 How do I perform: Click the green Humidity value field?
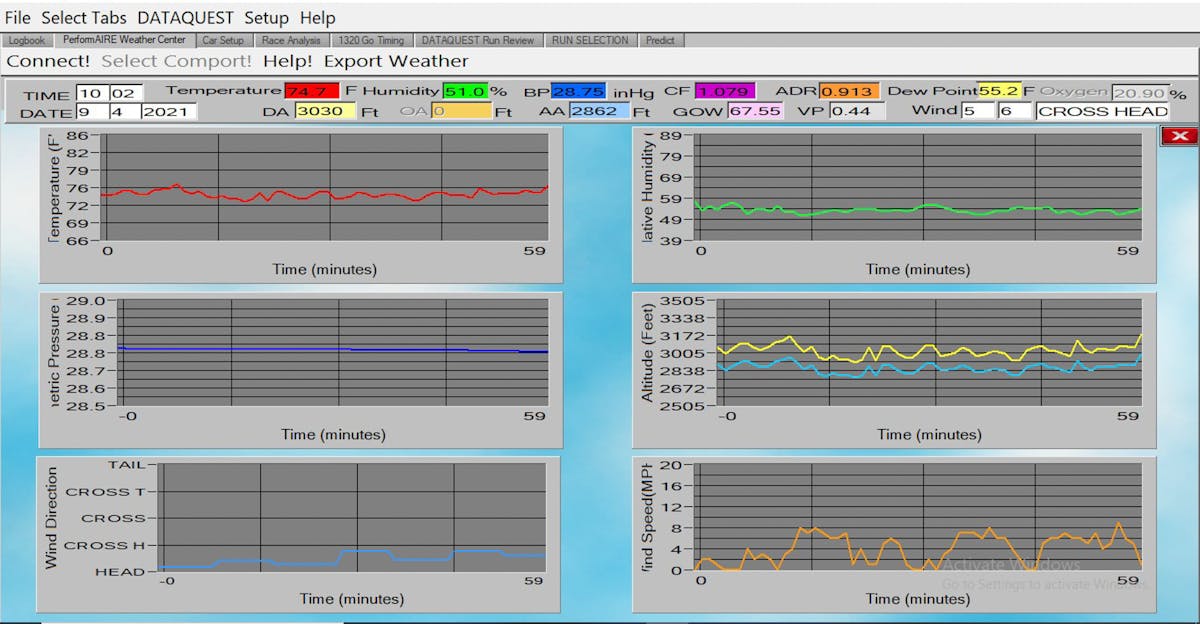[465, 91]
